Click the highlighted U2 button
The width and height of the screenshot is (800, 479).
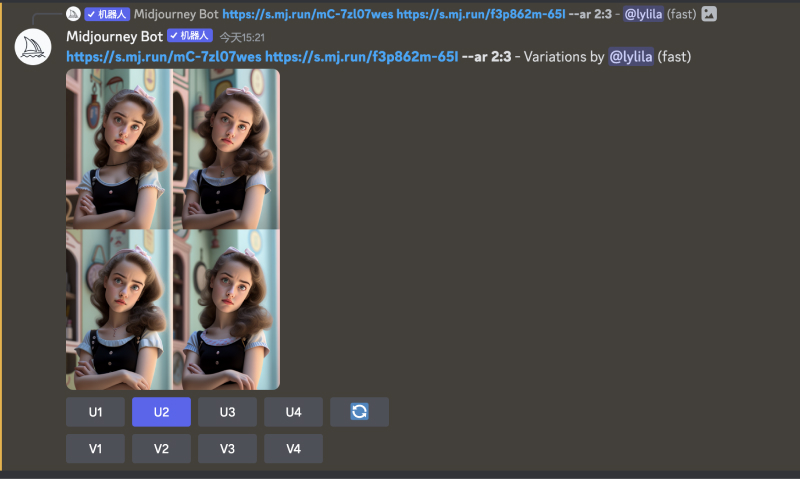(161, 412)
